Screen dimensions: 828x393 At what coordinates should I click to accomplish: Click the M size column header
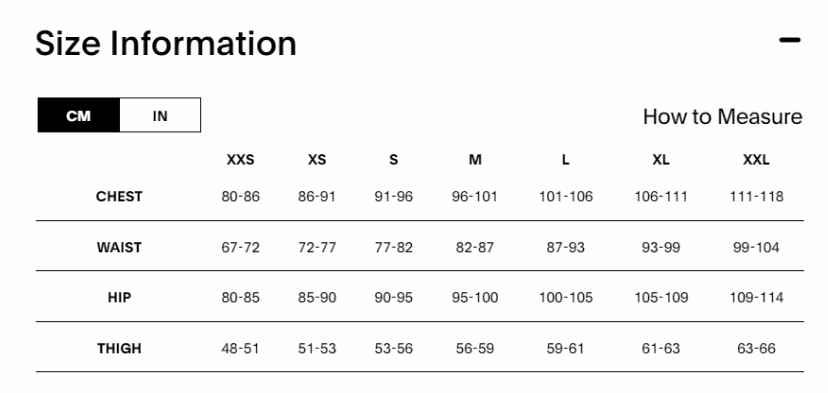click(x=475, y=160)
